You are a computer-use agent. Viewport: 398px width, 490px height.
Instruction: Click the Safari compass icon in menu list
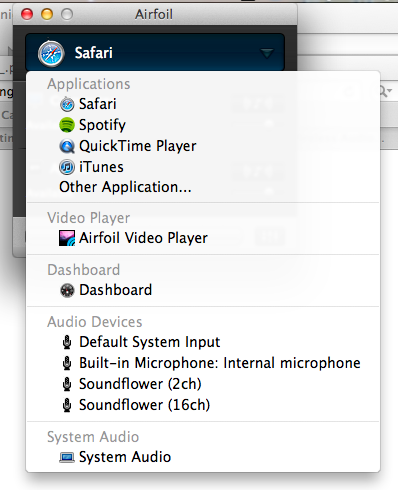click(67, 104)
